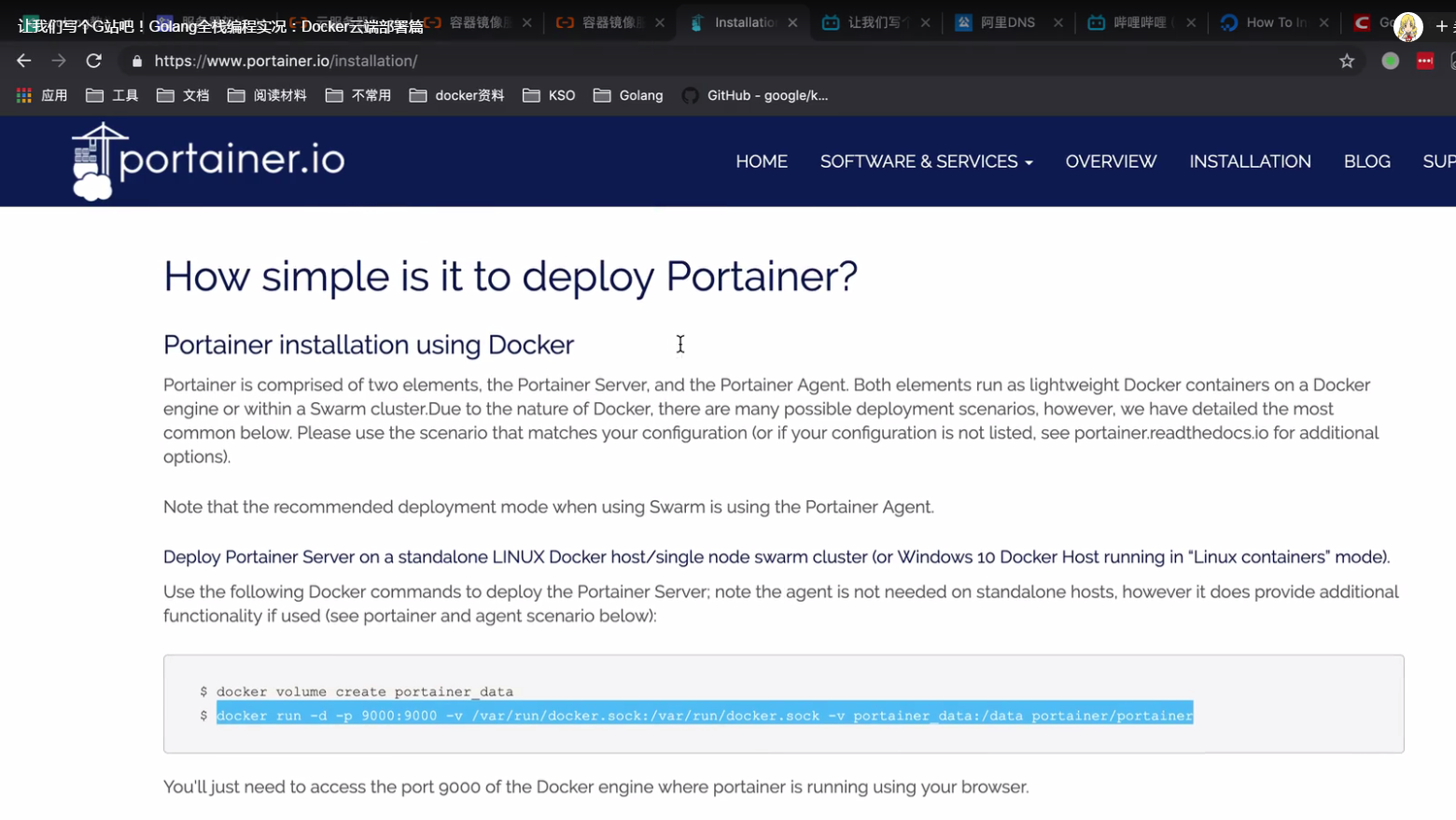Open the KSO bookmarks folder
Viewport: 1456px width, 820px height.
pyautogui.click(x=549, y=95)
